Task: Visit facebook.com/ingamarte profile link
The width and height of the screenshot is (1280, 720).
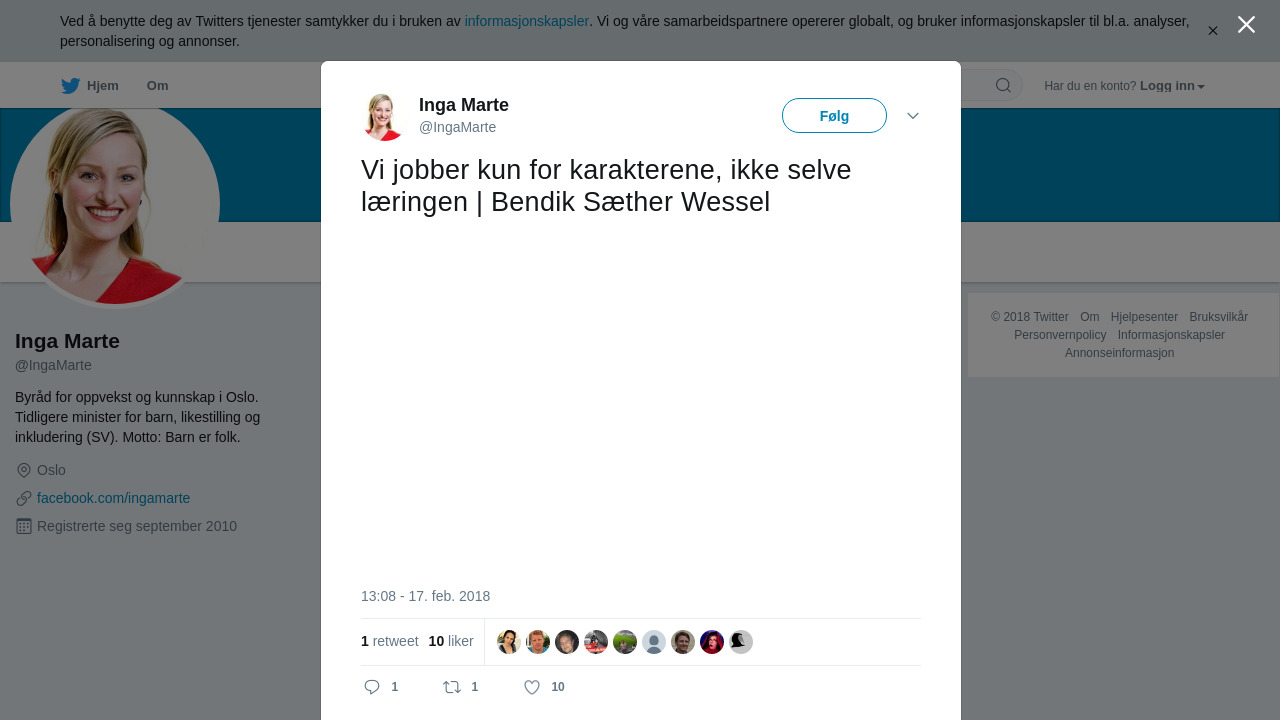Action: click(113, 498)
